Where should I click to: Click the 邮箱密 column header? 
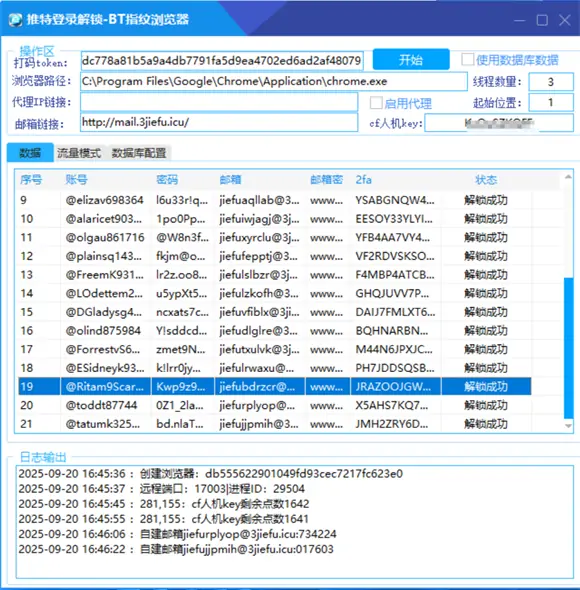pos(327,179)
